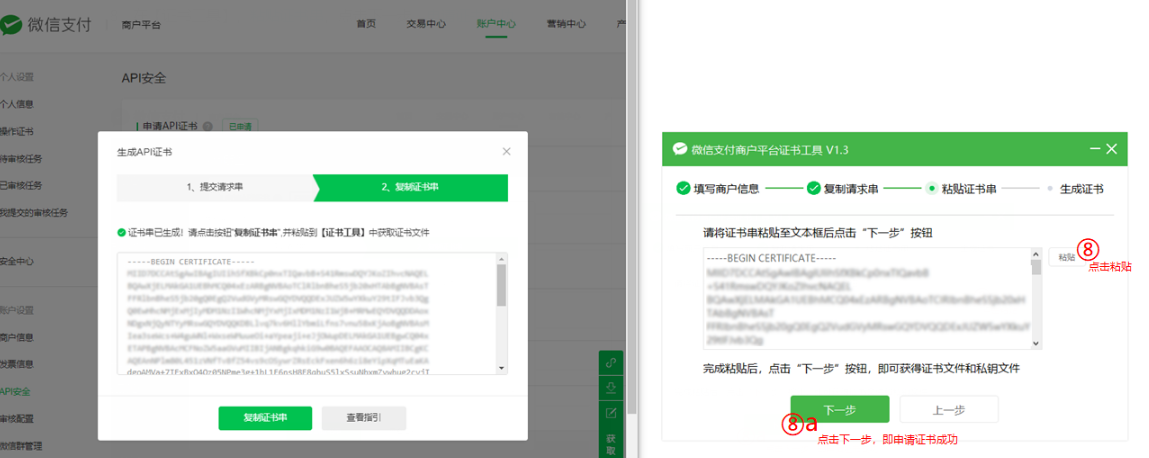The image size is (1149, 458).
Task: Click the help icon beside 申请API证书
Action: tap(208, 126)
